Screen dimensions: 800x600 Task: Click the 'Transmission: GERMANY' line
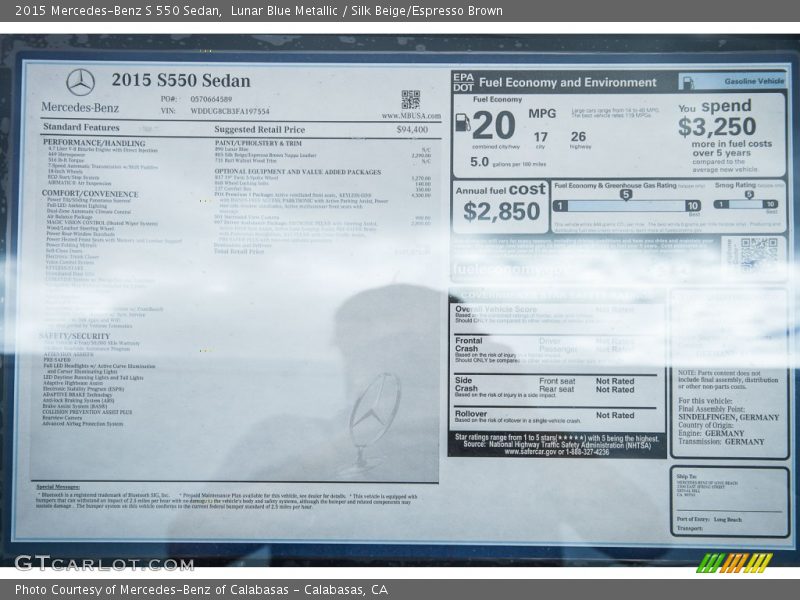(721, 442)
